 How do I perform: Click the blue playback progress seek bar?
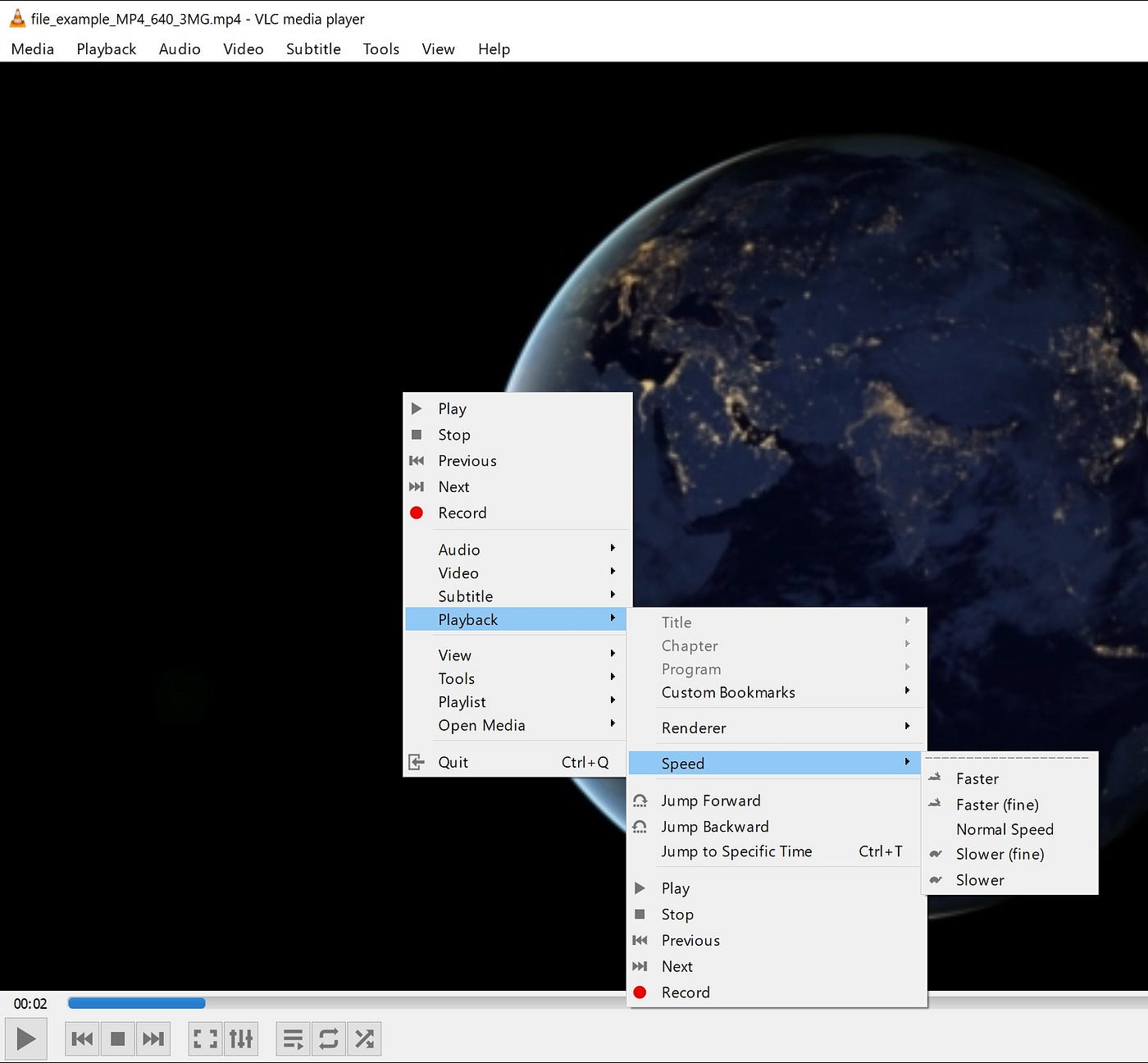[136, 1003]
